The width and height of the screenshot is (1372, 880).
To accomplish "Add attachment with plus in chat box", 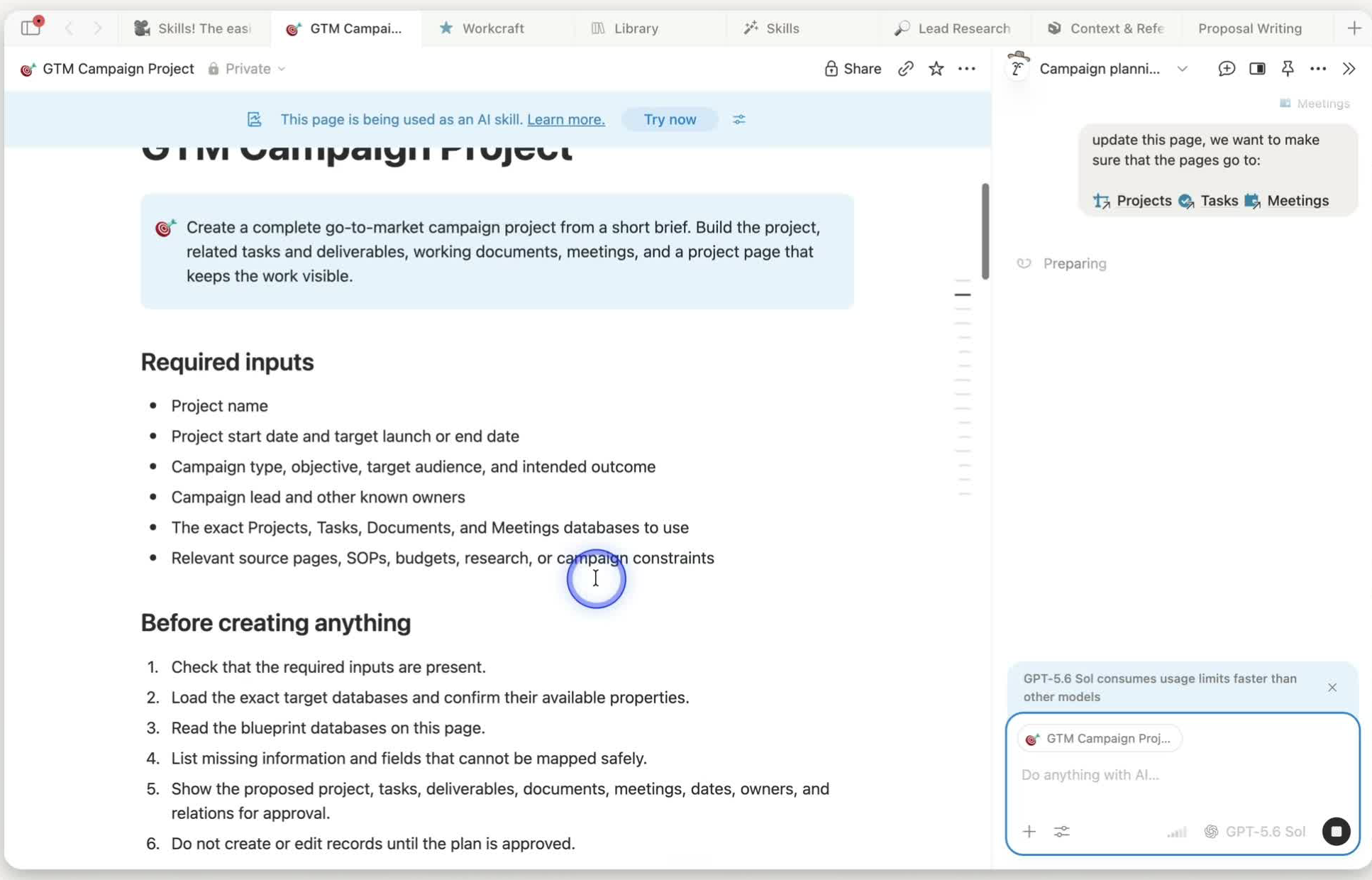I will (x=1029, y=831).
